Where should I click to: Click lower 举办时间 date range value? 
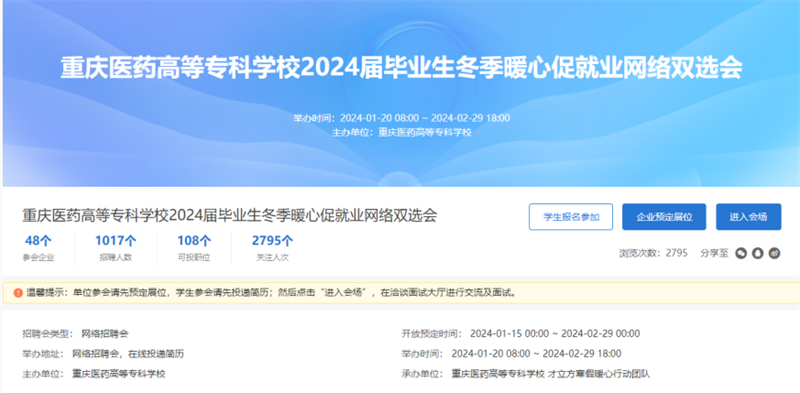point(536,354)
